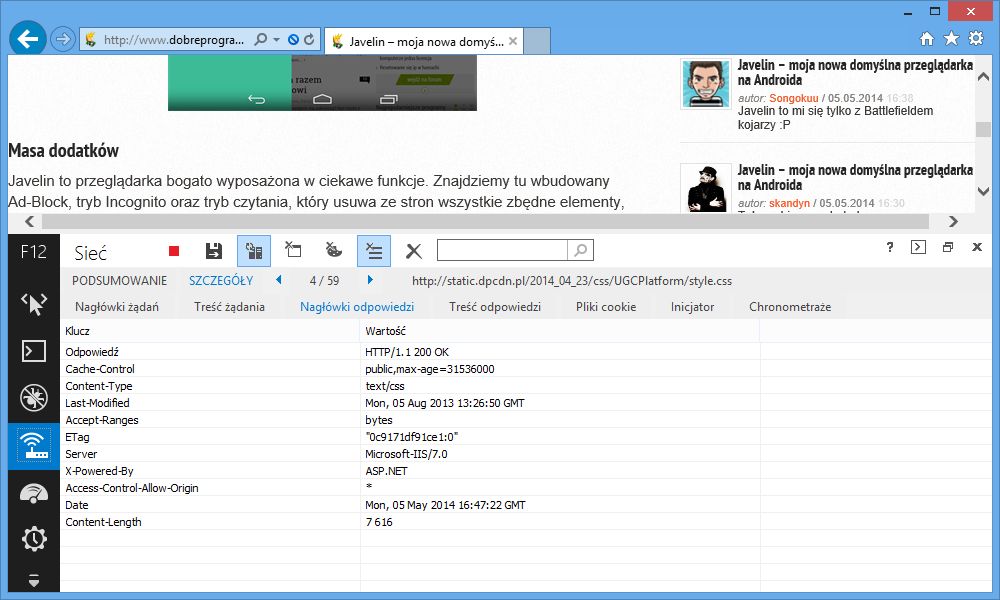Switch to PODSUMOWANIE view

pyautogui.click(x=119, y=281)
